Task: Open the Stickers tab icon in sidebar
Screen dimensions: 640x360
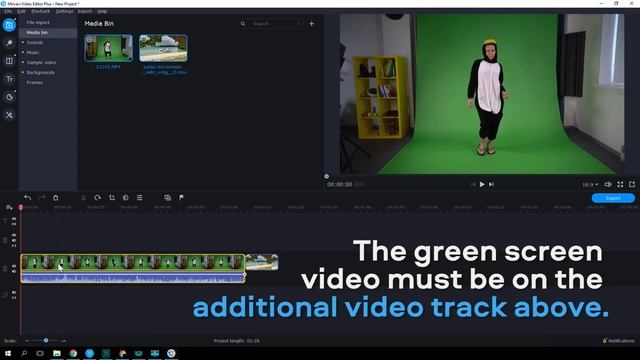Action: pos(9,97)
